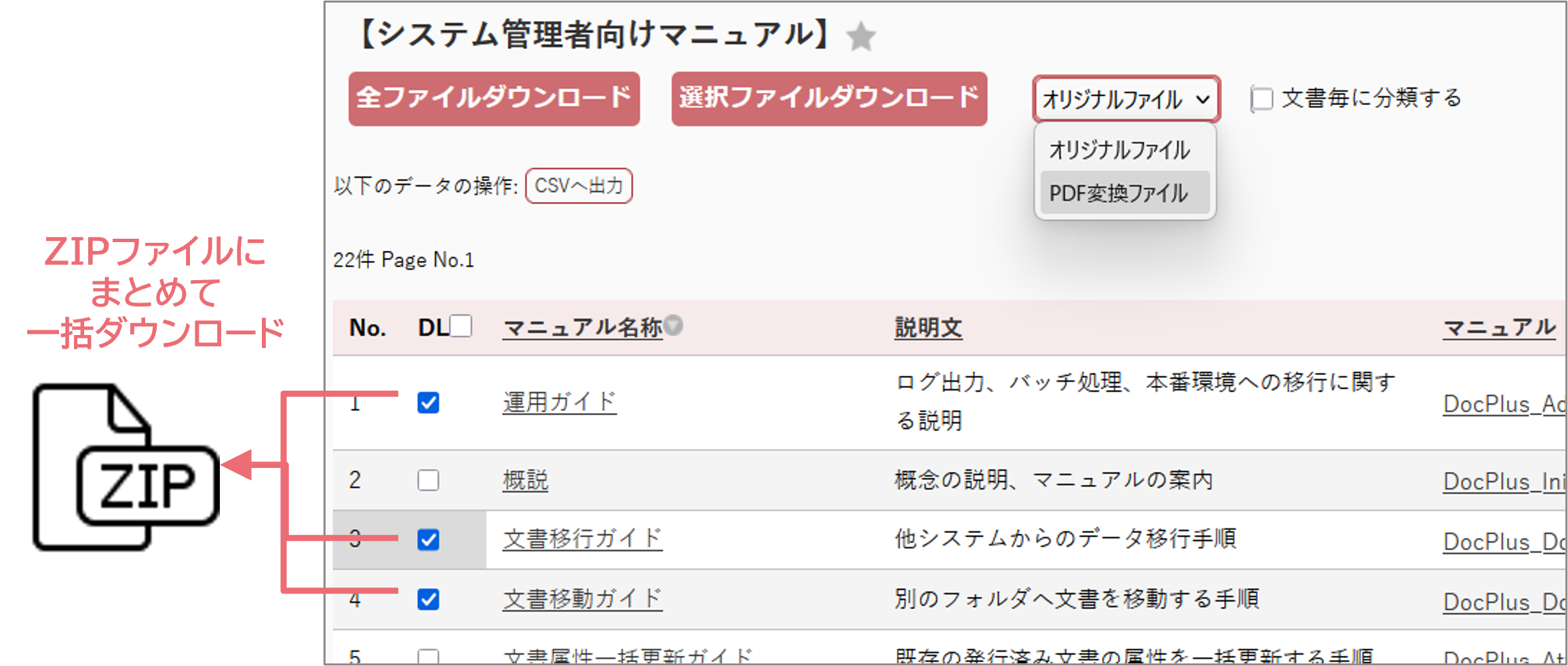
Task: Click CSVへ出力 button
Action: point(579,186)
